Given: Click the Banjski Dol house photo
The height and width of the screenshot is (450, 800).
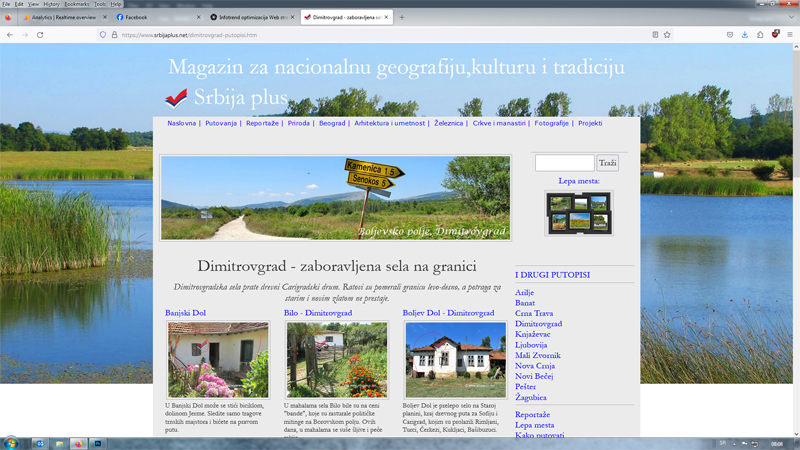Looking at the screenshot, I should [218, 360].
